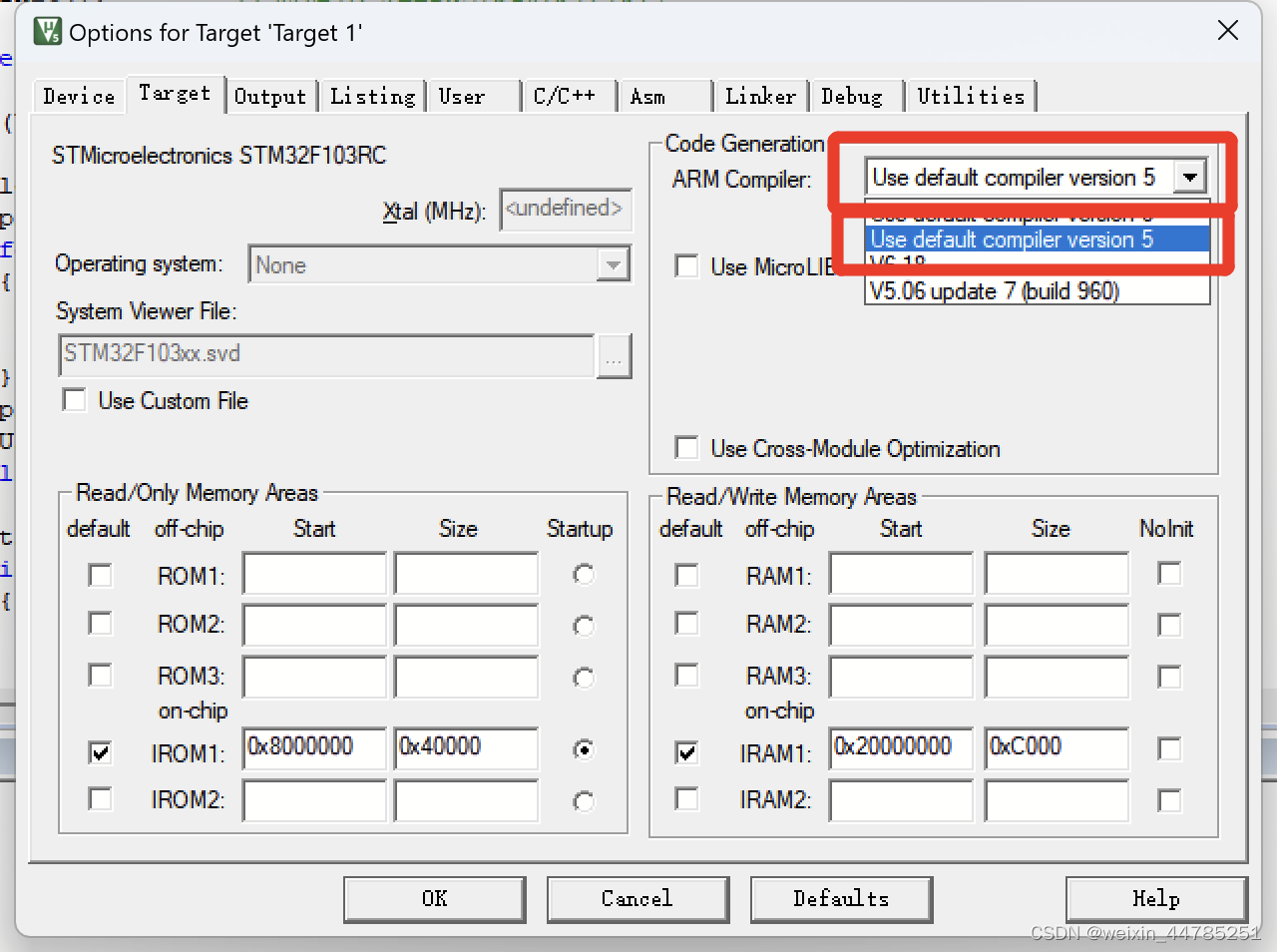Select the IROM1 Startup radio button
1277x952 pixels.
pos(584,749)
